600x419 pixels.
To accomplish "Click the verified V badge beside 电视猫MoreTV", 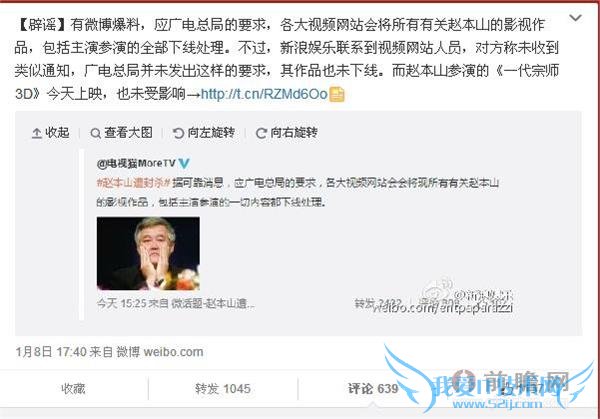I will [184, 163].
